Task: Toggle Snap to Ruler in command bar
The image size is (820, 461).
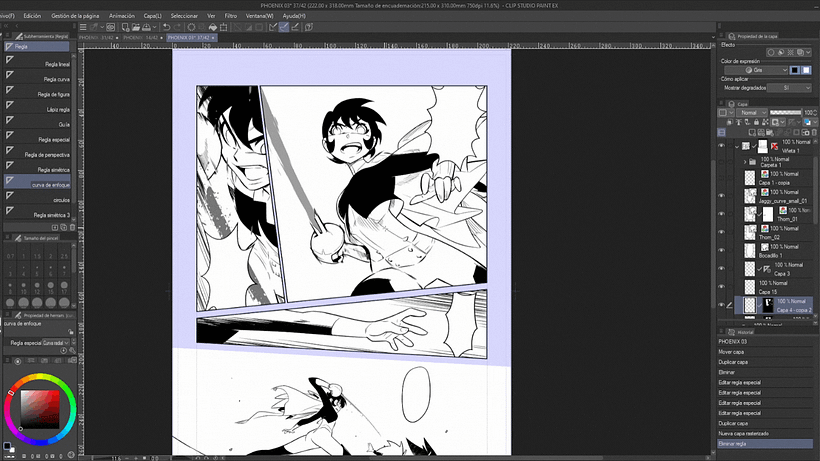Action: (273, 27)
